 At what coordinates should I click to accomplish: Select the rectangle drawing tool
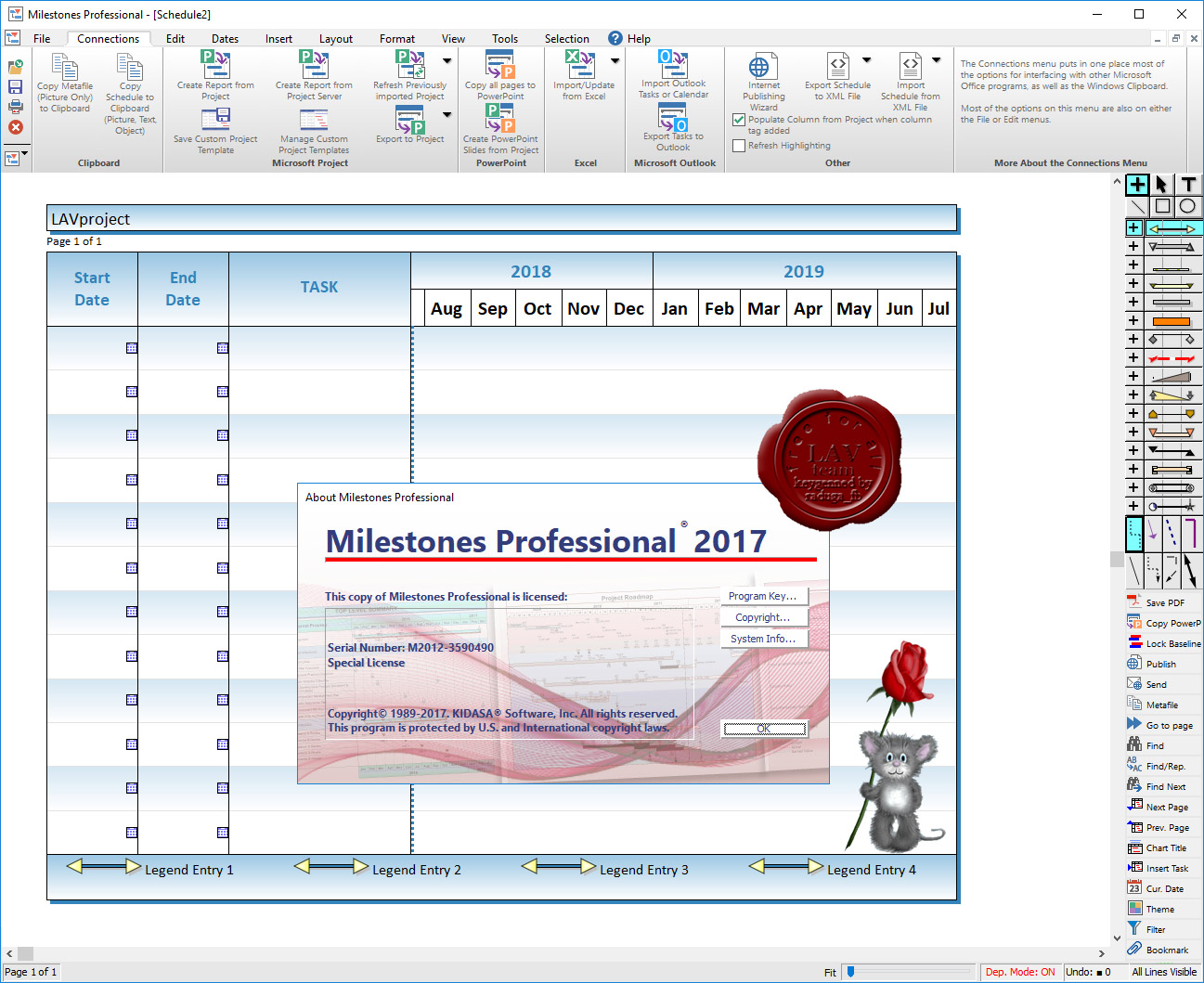pos(1162,206)
